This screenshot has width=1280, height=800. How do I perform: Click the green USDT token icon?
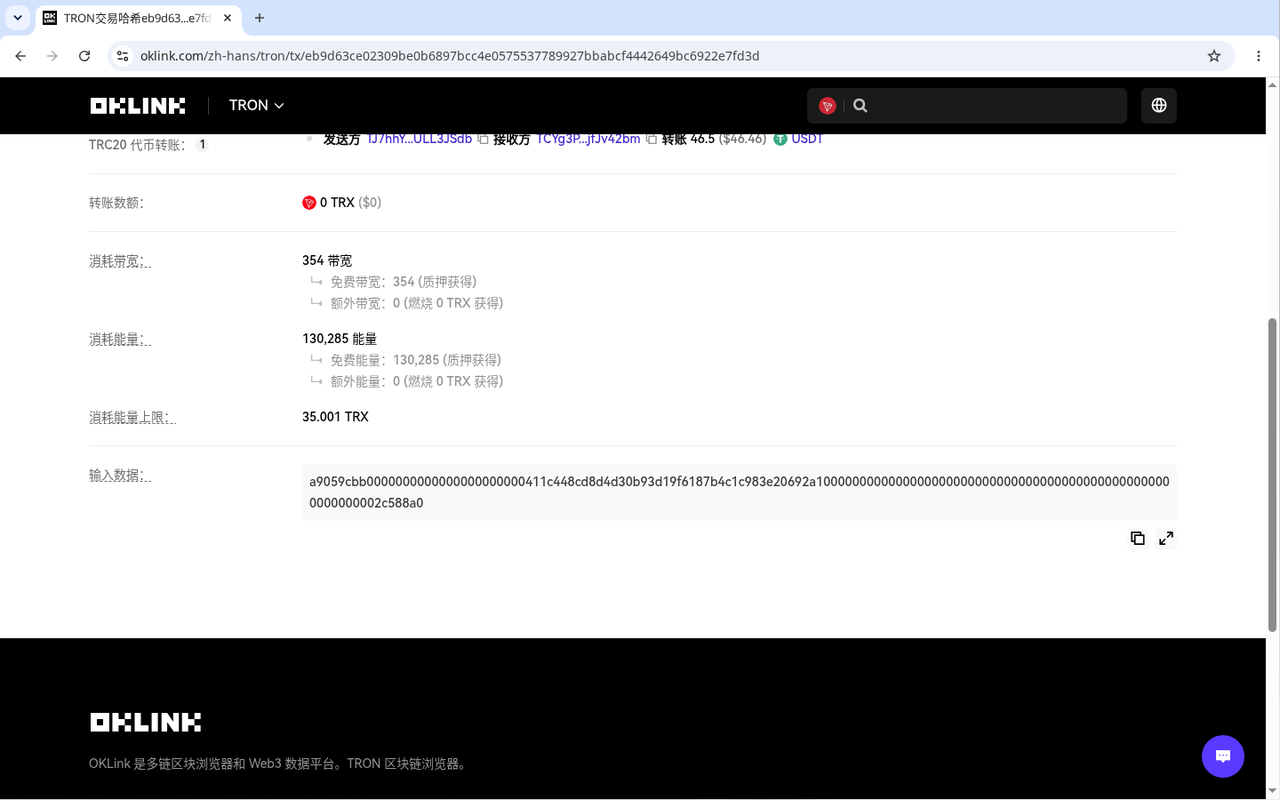pos(781,139)
